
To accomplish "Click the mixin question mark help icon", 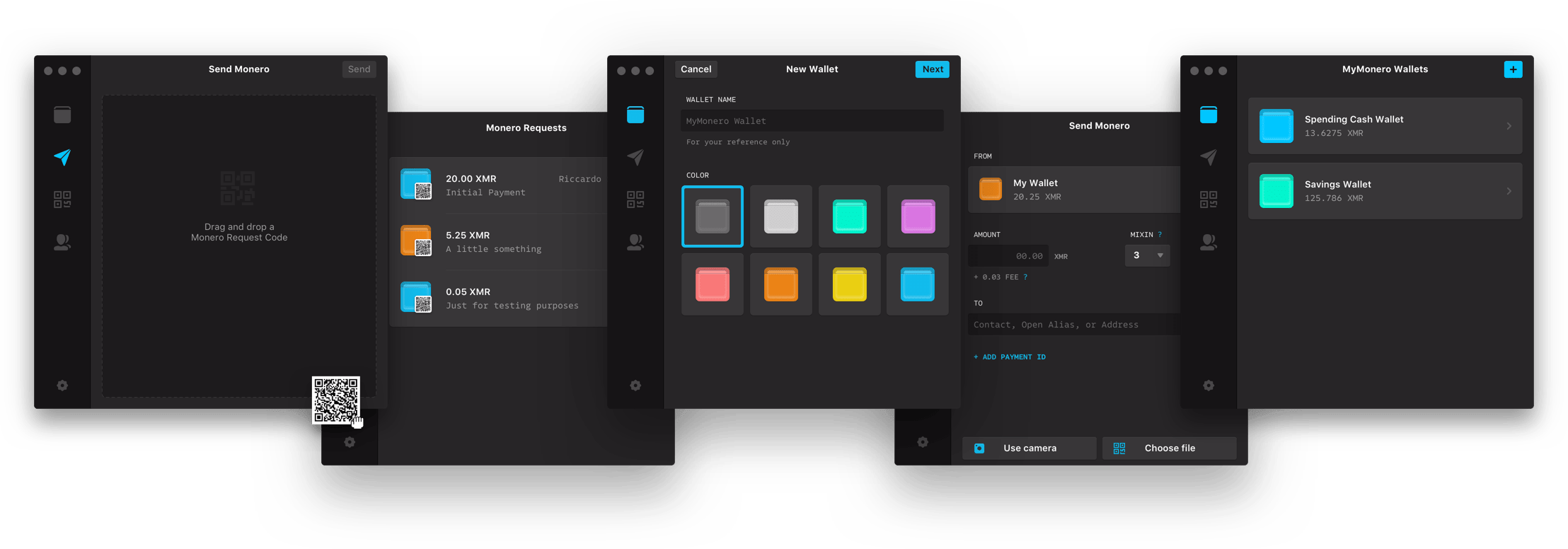I will point(1160,235).
